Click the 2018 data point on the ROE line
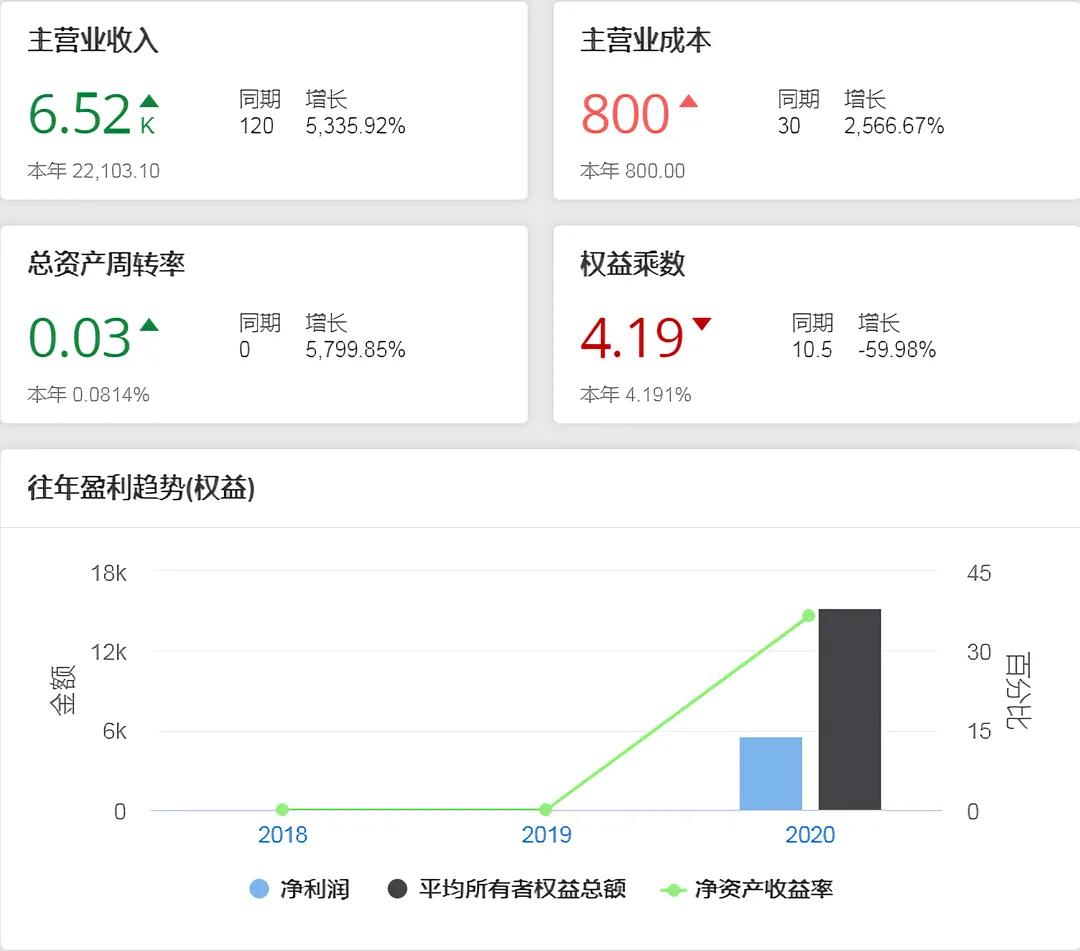1080x951 pixels. (283, 809)
